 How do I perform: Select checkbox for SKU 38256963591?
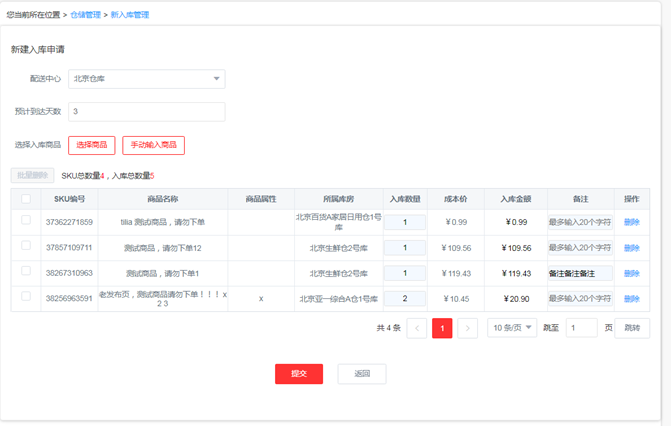[26, 297]
